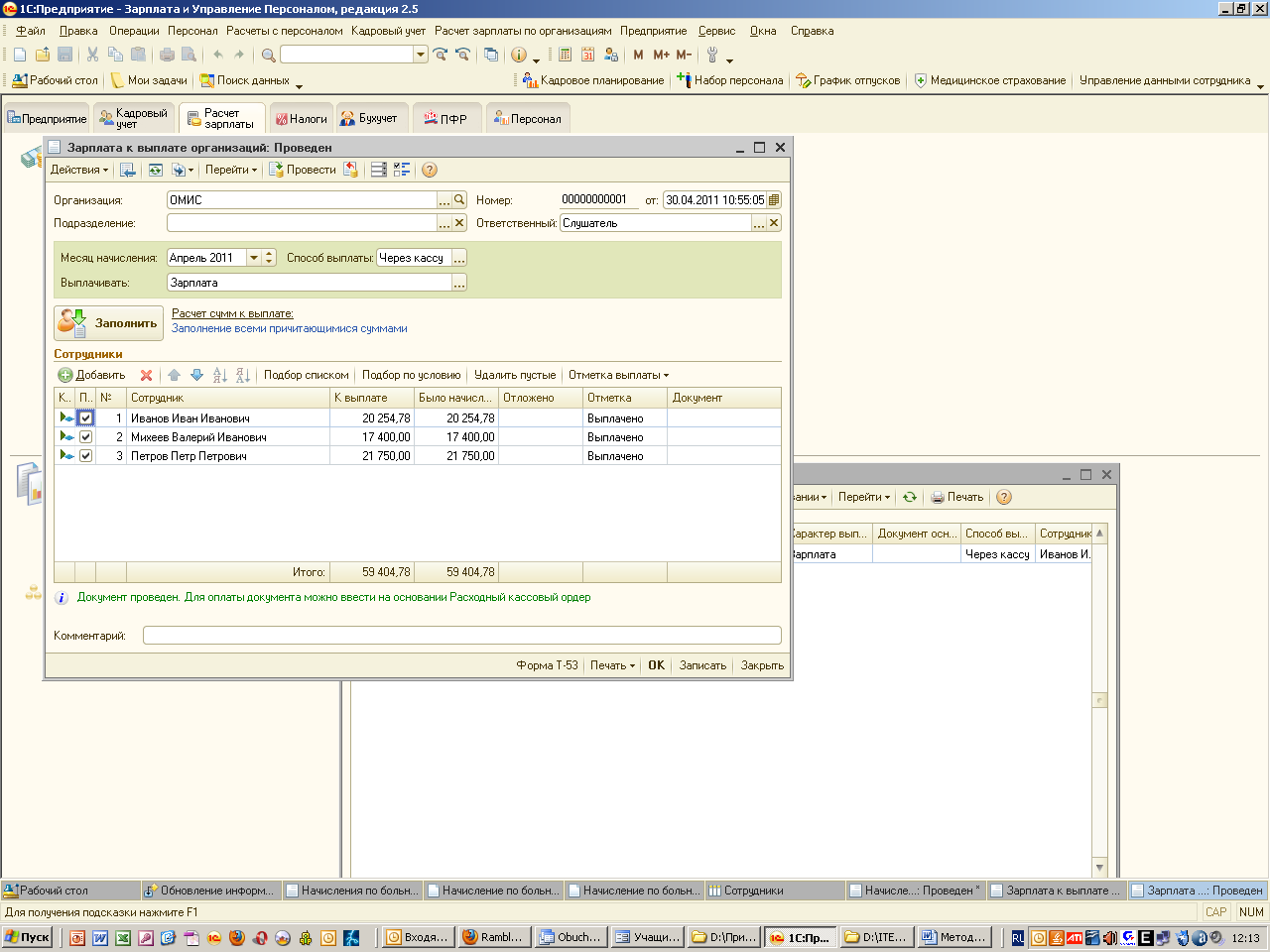Click magnifier icon beside Организация field
Screen dimensions: 1270x952
[459, 199]
